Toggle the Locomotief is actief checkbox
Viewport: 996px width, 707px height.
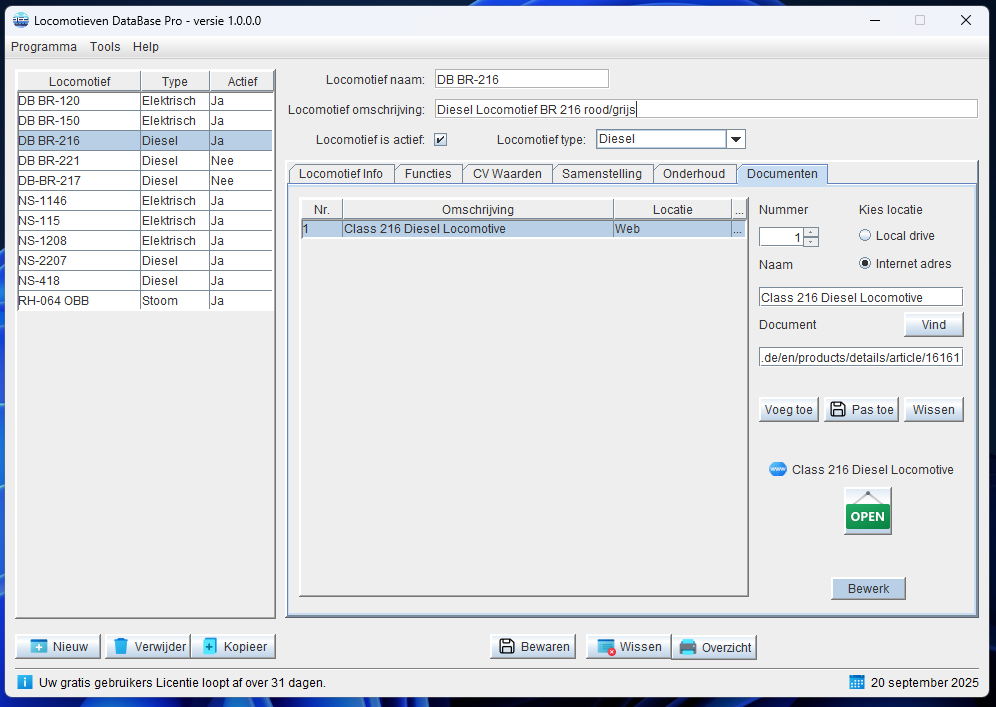tap(440, 139)
